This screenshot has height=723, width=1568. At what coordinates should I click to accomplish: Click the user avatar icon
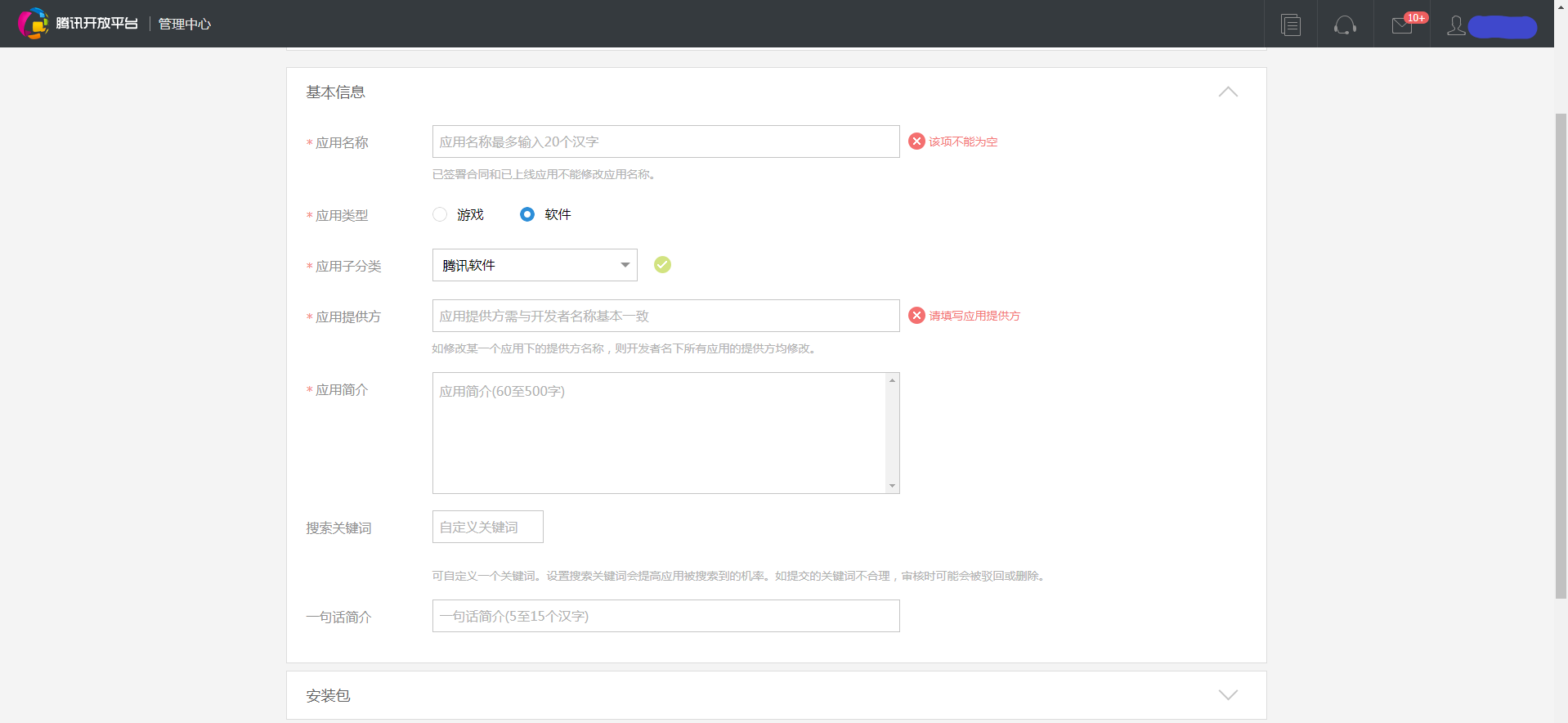coord(1456,25)
